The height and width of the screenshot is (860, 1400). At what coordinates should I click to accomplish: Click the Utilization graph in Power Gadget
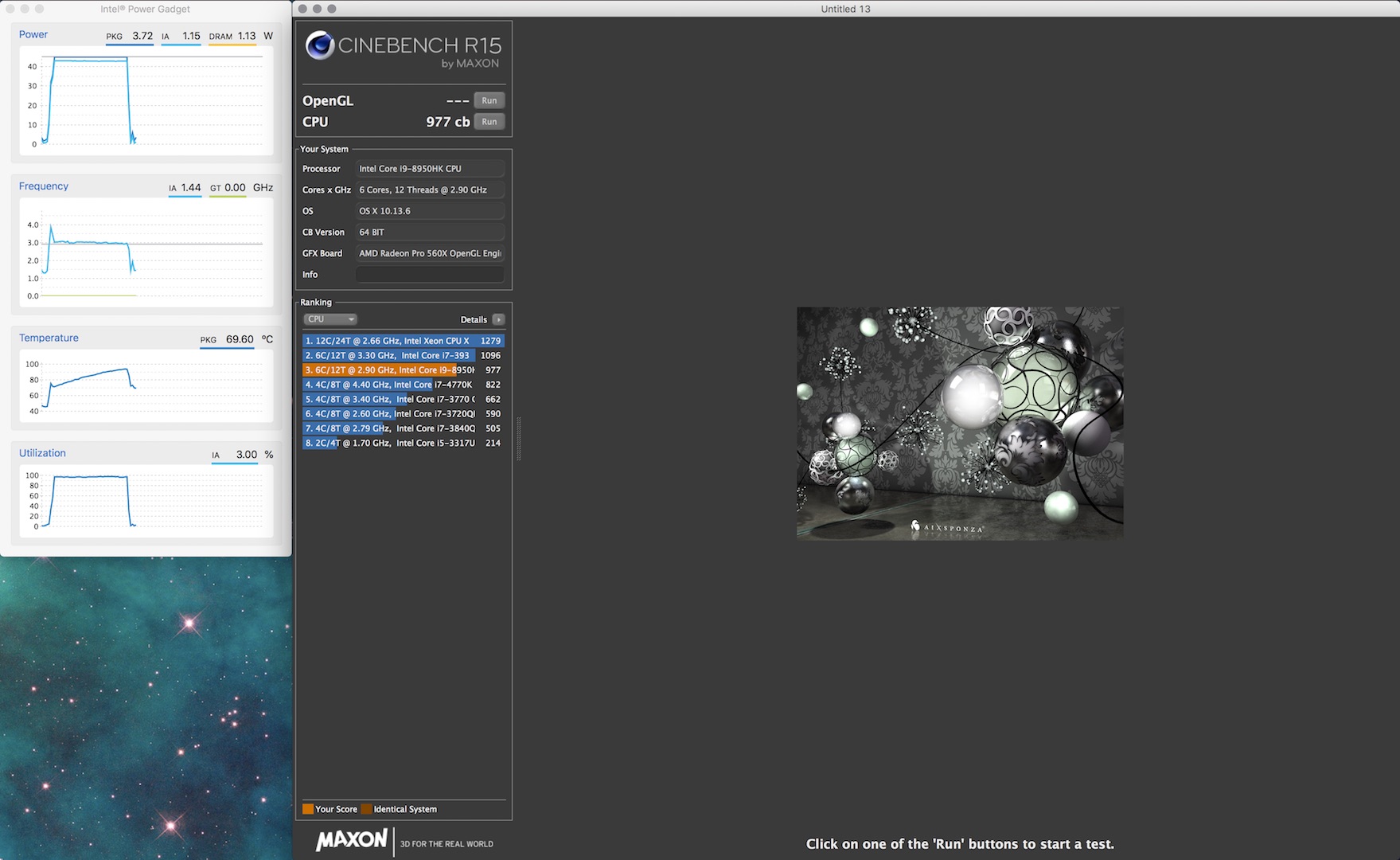146,501
